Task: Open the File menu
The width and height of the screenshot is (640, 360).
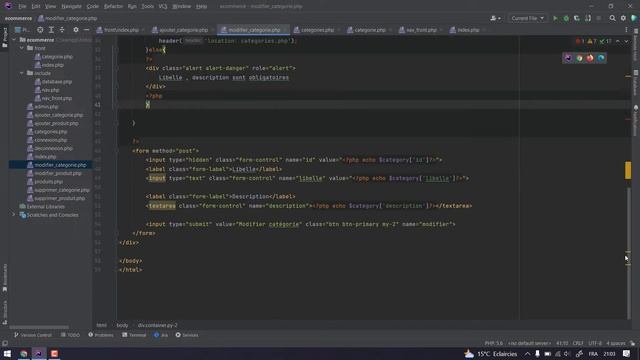Action: tap(22, 6)
